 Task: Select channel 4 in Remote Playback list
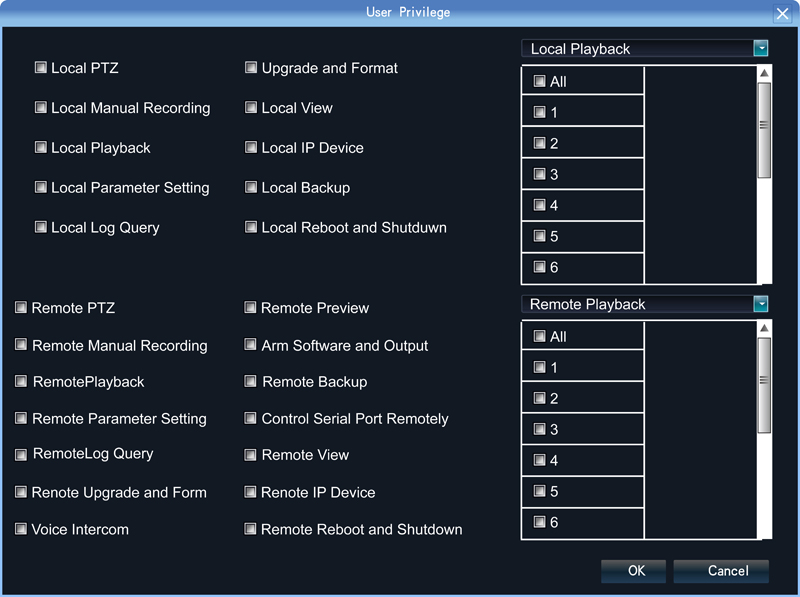click(539, 460)
